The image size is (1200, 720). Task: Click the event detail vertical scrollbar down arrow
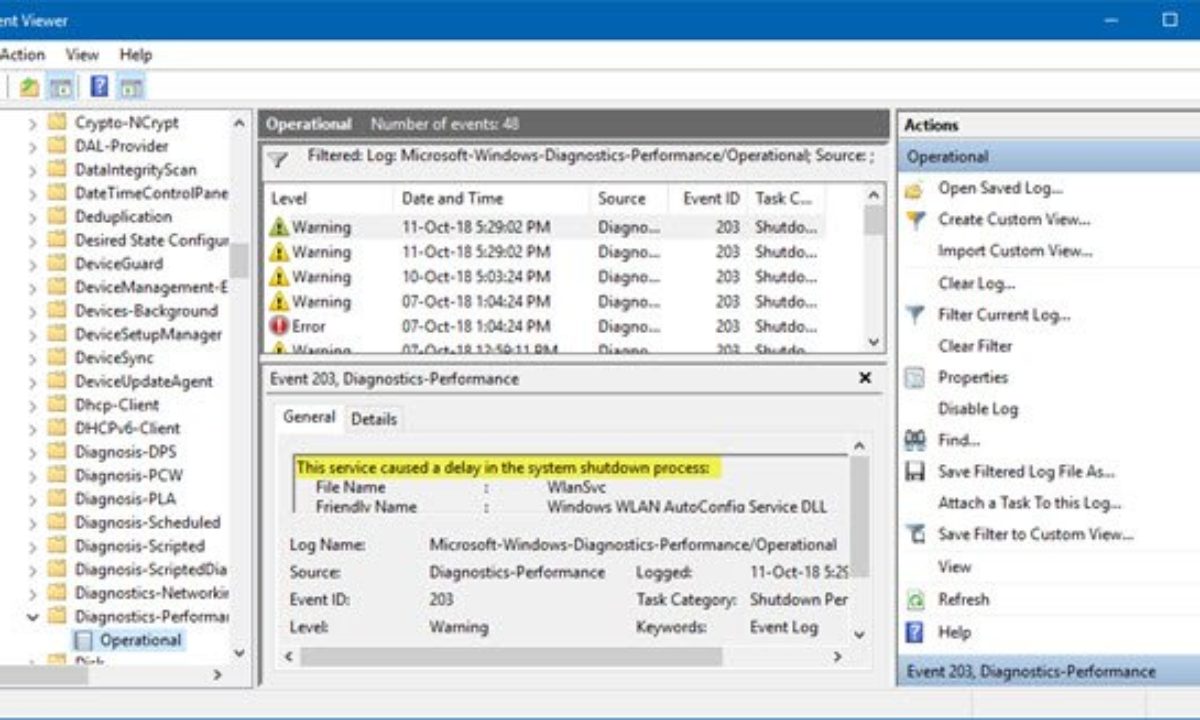tap(858, 634)
